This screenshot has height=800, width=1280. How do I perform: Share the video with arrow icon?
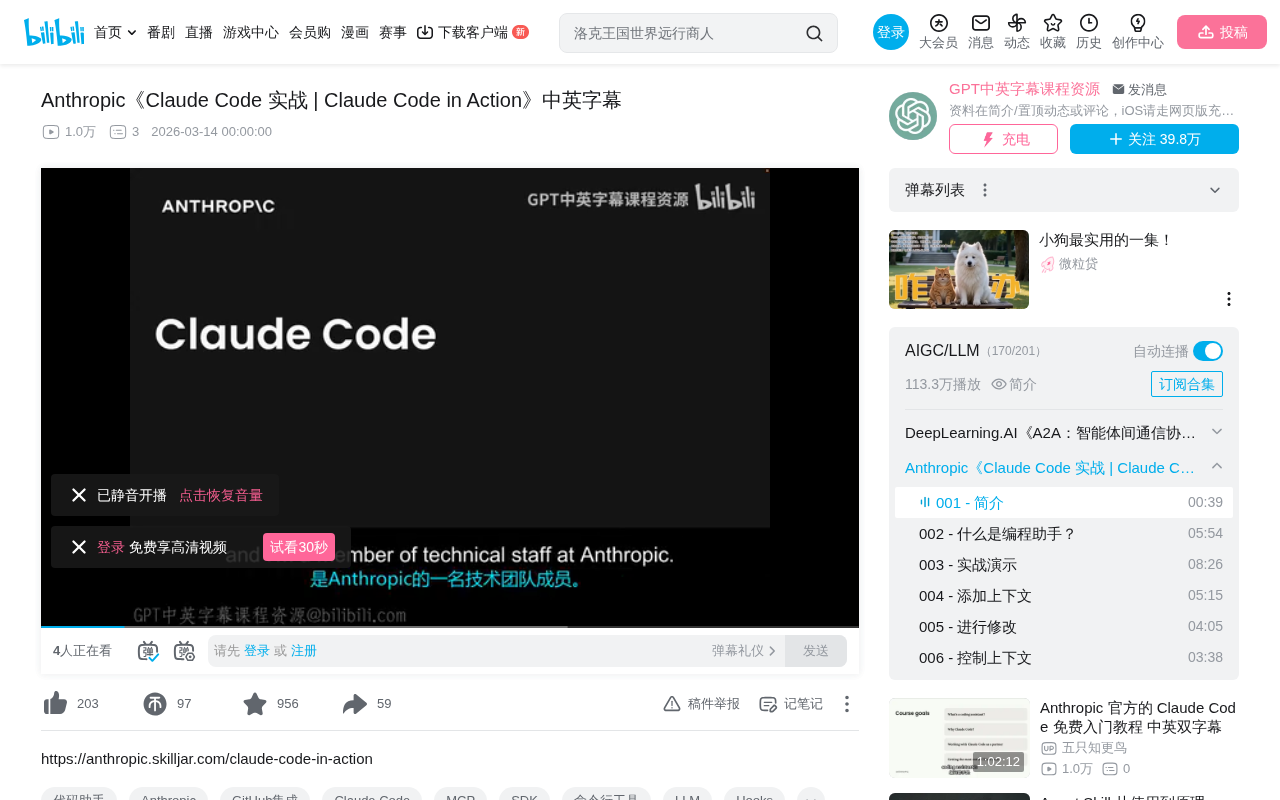[x=355, y=704]
